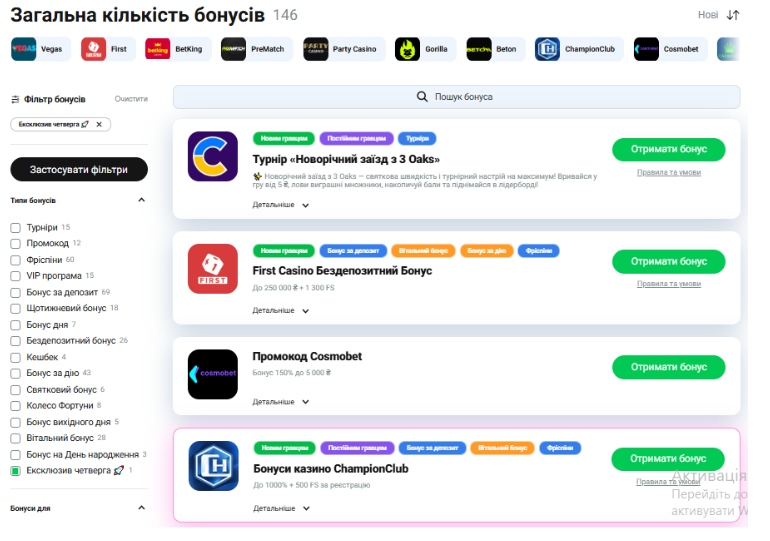Uncheck the Ексклюзив четверга checkbox
This screenshot has width=770, height=541.
(16, 470)
